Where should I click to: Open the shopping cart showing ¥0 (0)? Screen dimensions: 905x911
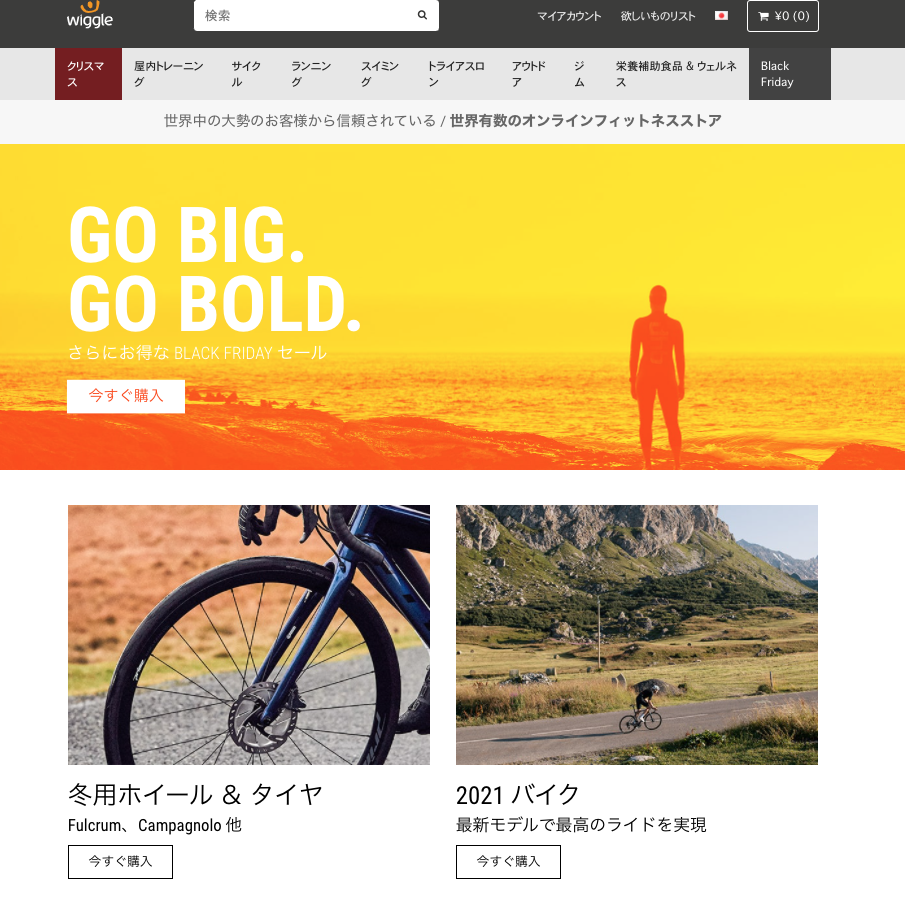pyautogui.click(x=782, y=16)
